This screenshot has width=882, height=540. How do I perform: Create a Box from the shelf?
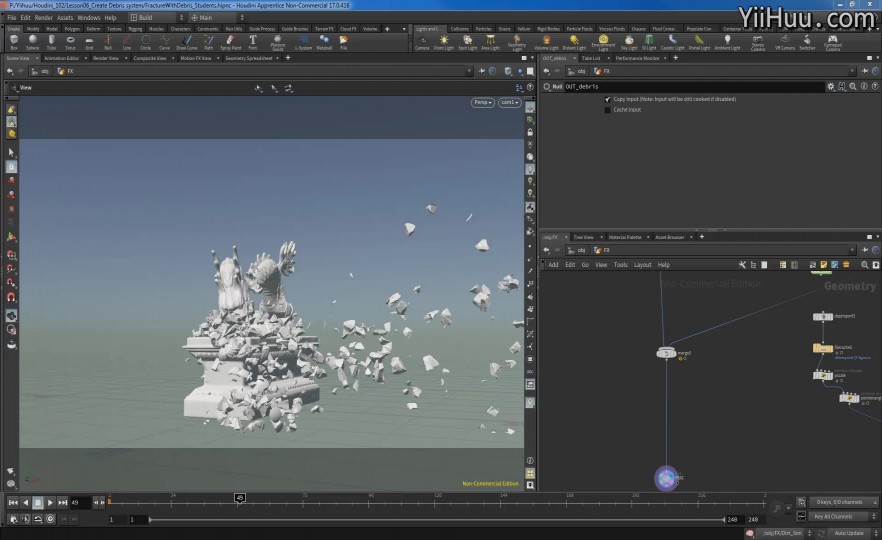point(14,42)
